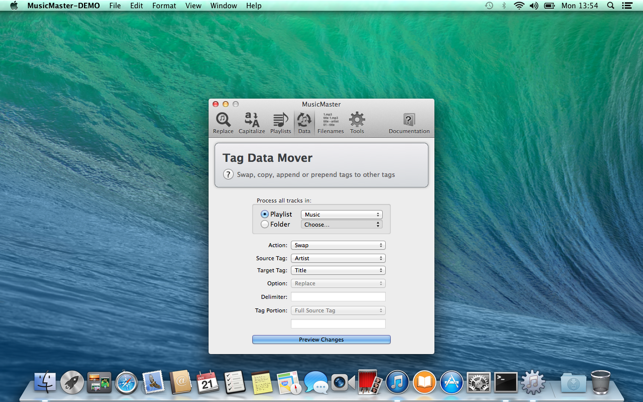Open the Music playlist dropdown
This screenshot has height=402, width=643.
pos(342,215)
